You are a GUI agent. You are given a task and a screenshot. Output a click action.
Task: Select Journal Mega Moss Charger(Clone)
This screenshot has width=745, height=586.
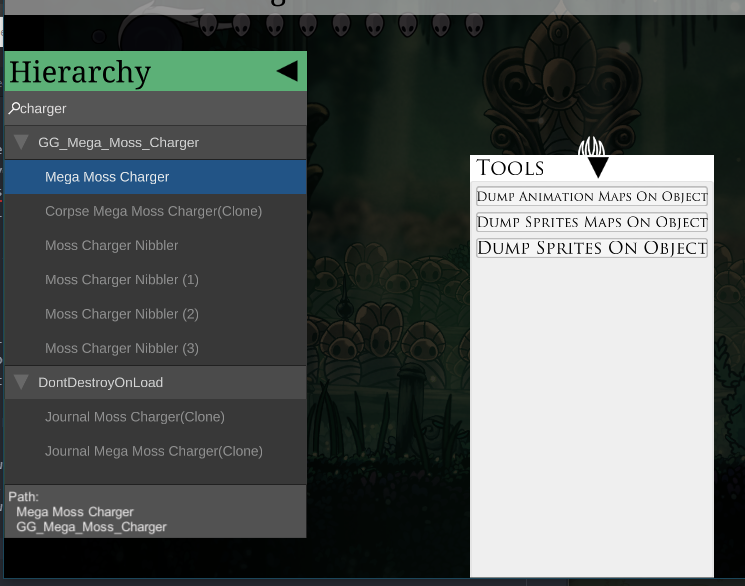pos(153,451)
